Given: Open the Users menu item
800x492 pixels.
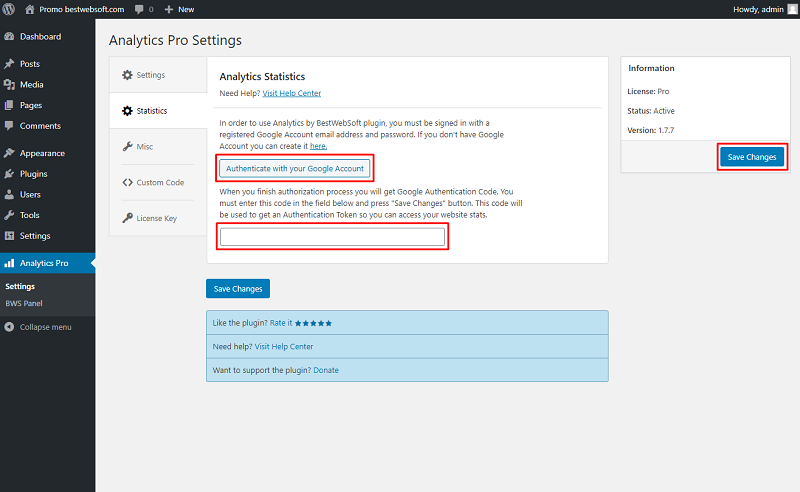Looking at the screenshot, I should tap(47, 194).
